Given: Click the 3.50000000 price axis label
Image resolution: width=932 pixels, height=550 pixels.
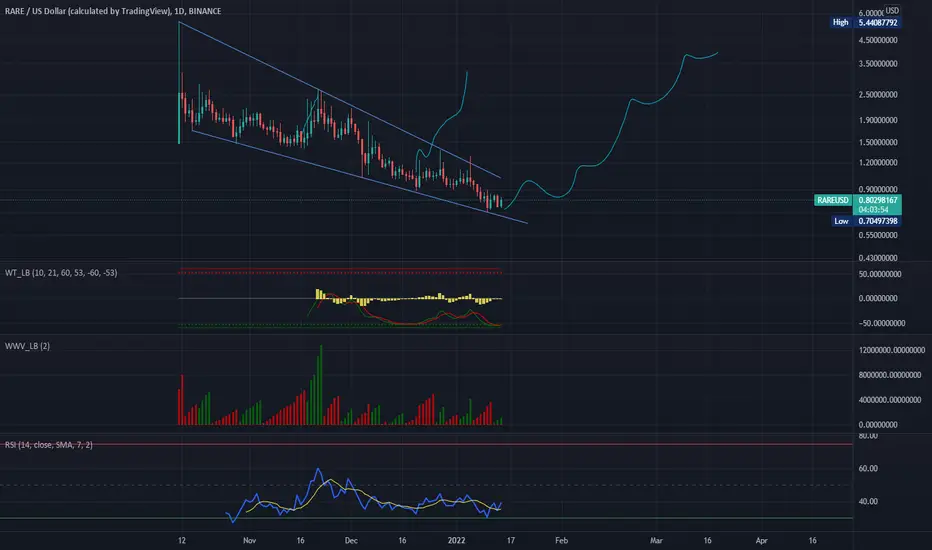Looking at the screenshot, I should click(x=877, y=64).
